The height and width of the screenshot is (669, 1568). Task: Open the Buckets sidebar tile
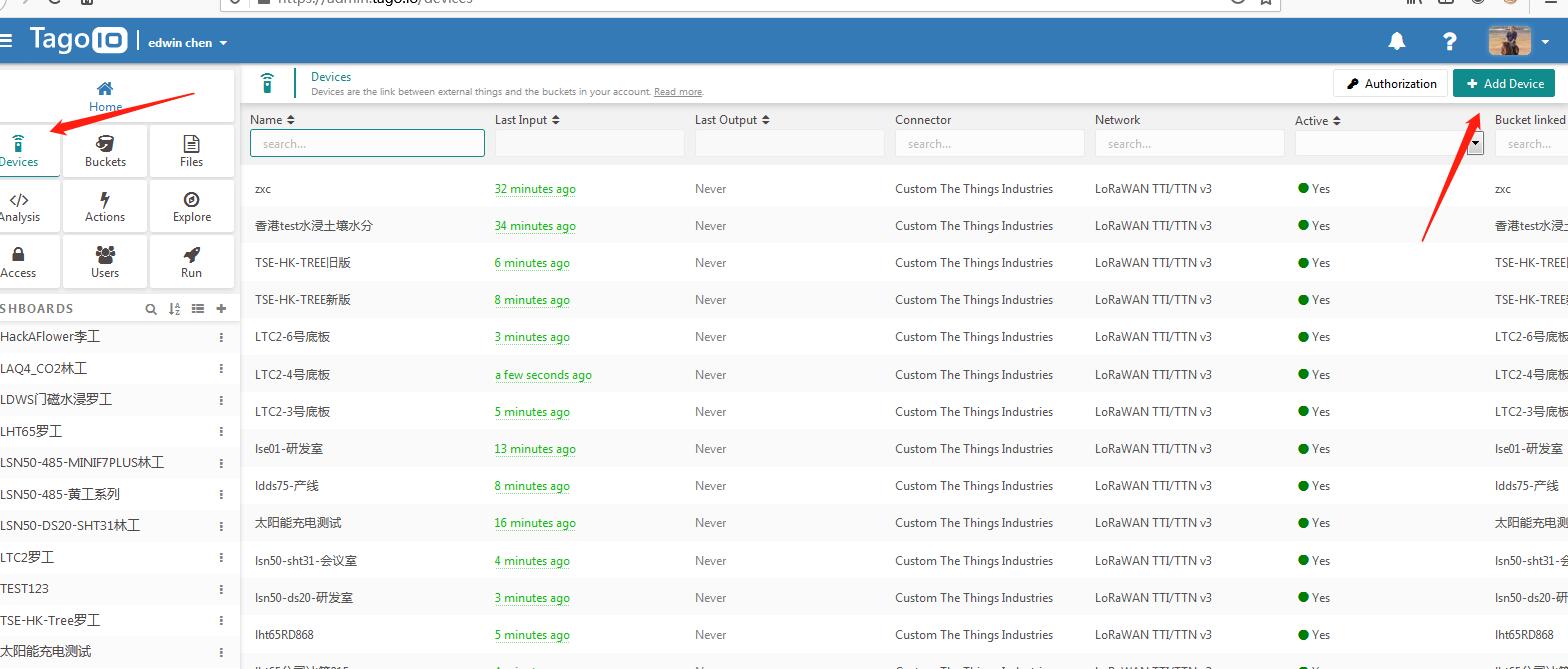click(105, 151)
